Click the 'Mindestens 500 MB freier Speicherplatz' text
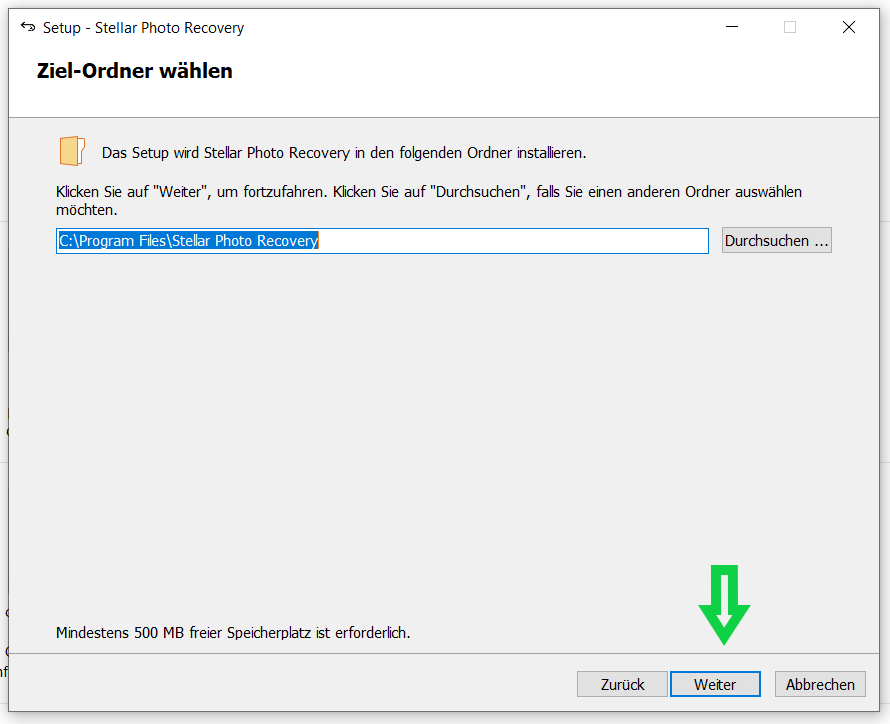 coord(233,633)
